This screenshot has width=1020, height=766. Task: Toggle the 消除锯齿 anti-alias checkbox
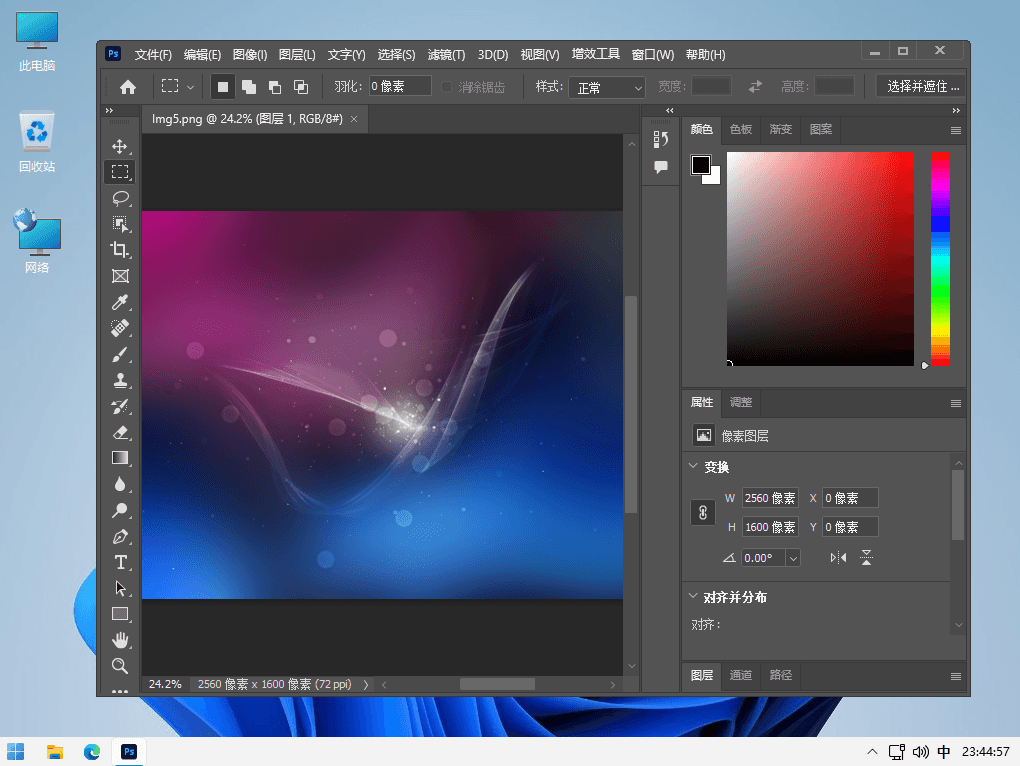click(447, 86)
